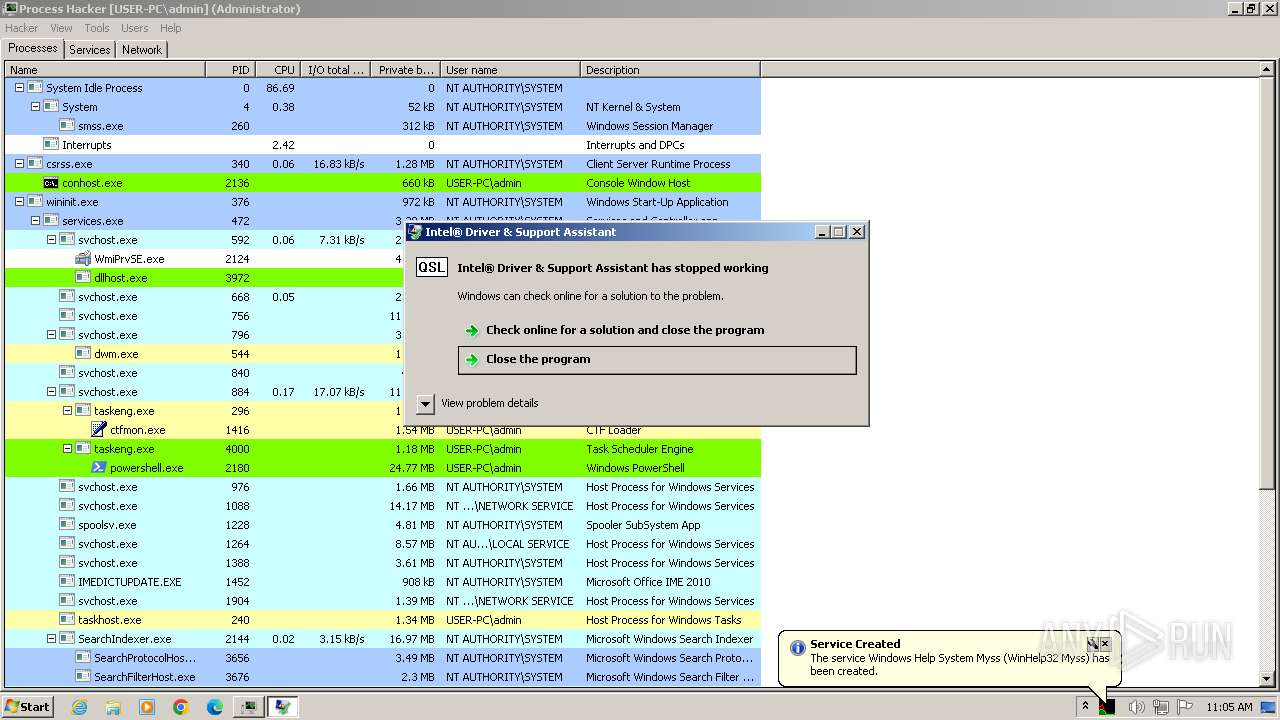Open the Users menu

point(134,28)
